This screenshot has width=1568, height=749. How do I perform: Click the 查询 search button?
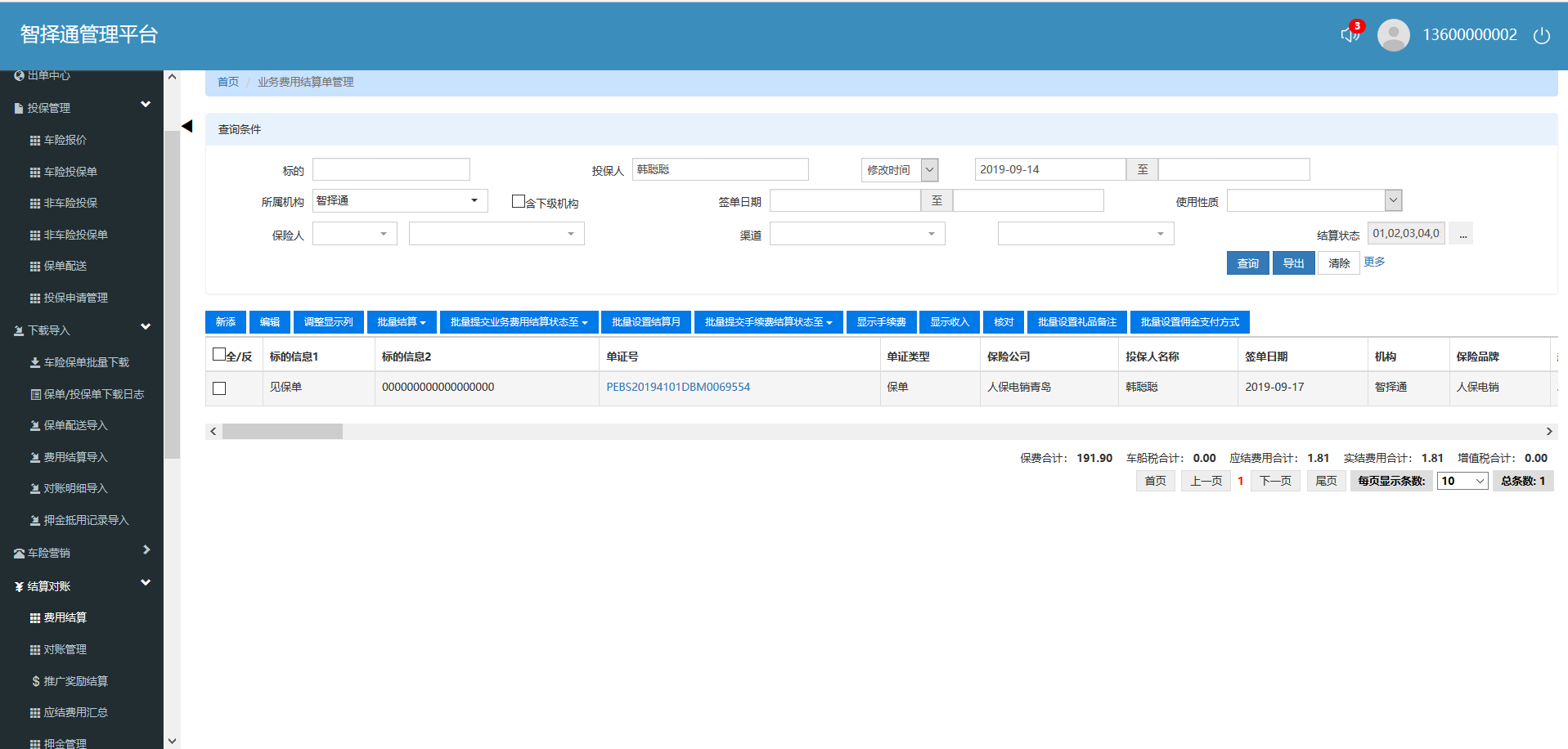[1247, 263]
